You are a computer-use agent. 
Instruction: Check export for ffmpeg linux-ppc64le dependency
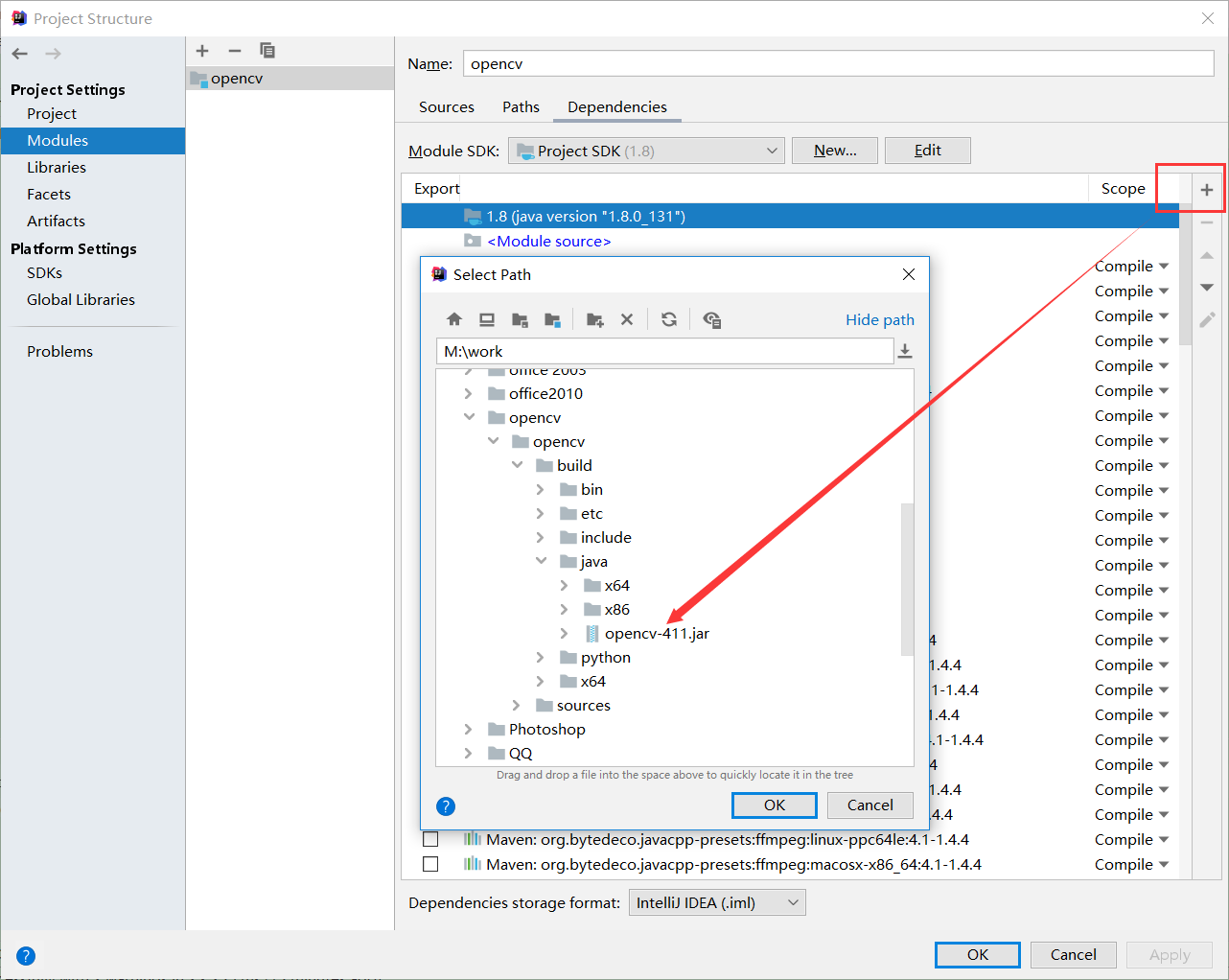click(x=430, y=839)
